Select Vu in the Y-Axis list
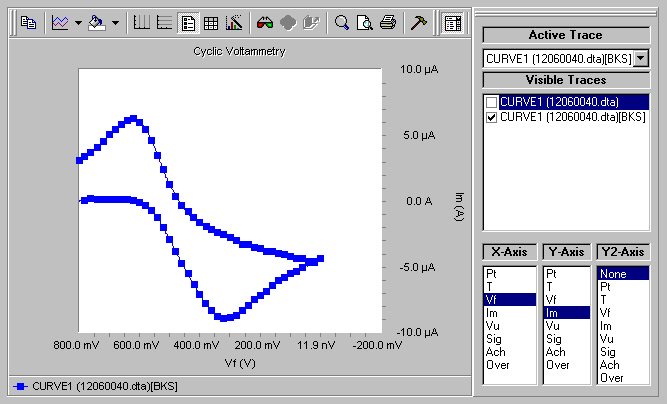 tap(567, 326)
